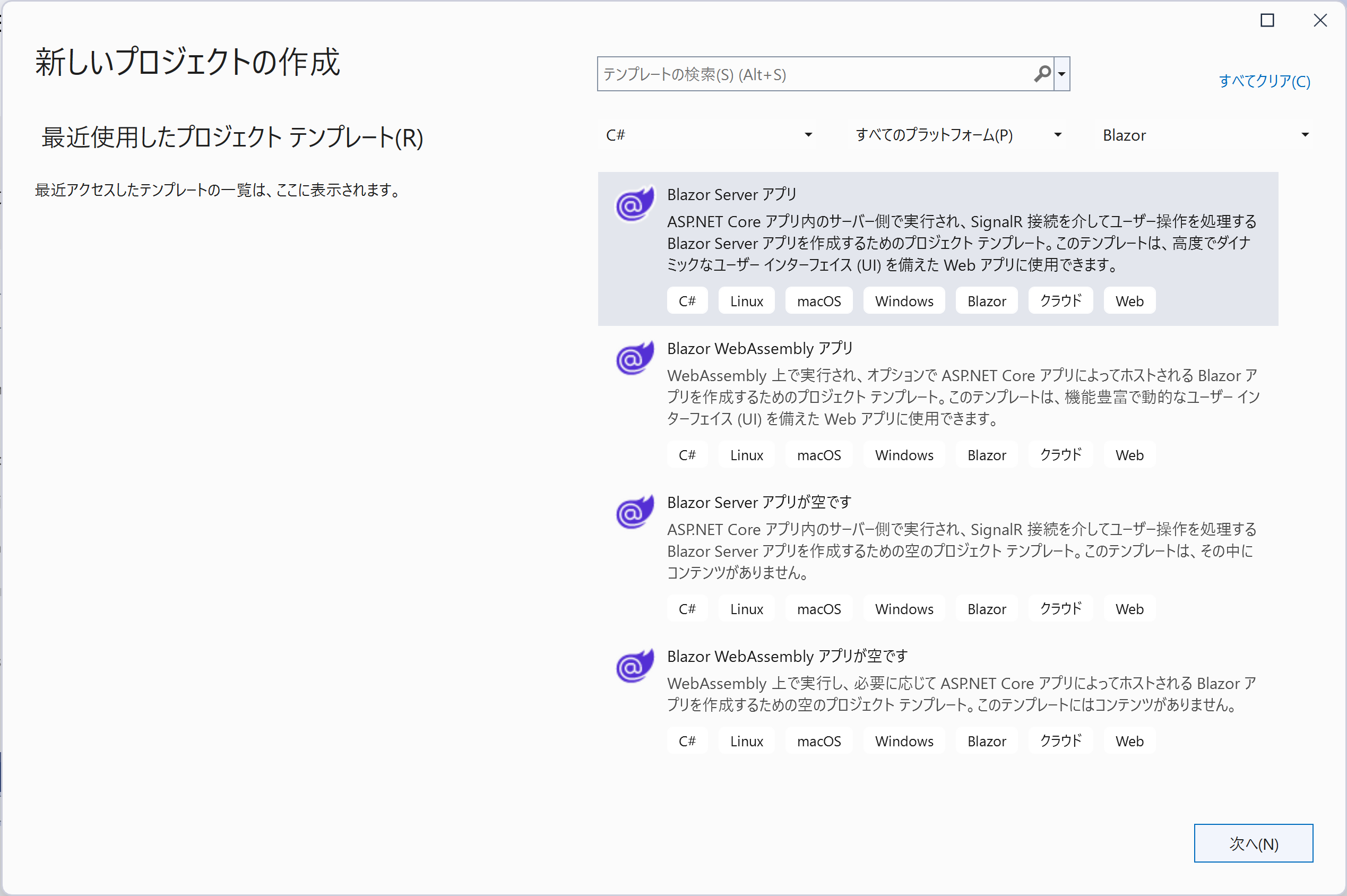Click Linux tag under Blazor WebAssembly アプリが空です
This screenshot has height=896, width=1347.
747,740
